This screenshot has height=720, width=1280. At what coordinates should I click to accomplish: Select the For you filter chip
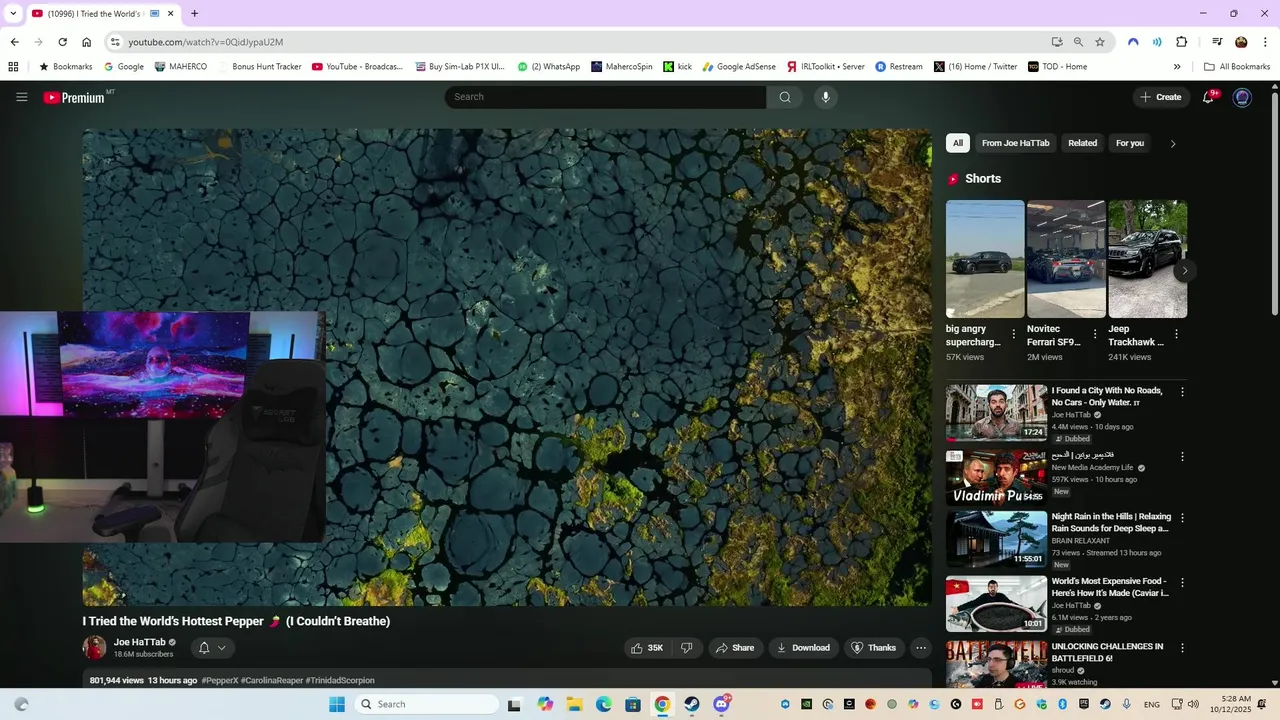[x=1130, y=143]
